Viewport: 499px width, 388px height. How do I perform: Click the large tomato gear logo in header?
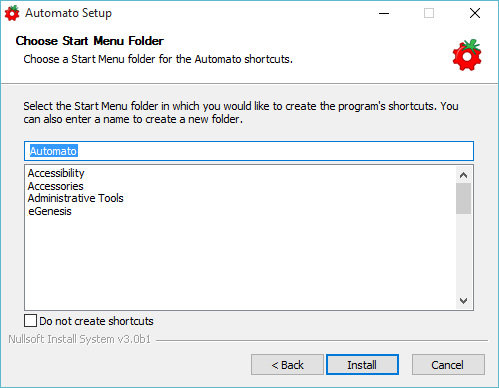[x=467, y=55]
